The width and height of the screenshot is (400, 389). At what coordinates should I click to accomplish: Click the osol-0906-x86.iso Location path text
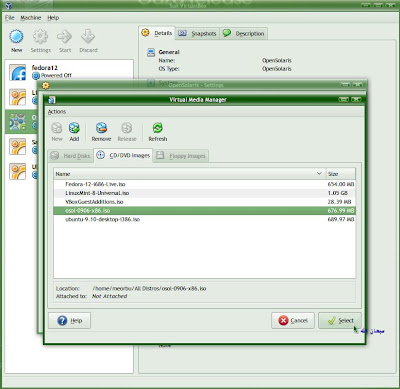[x=149, y=288]
